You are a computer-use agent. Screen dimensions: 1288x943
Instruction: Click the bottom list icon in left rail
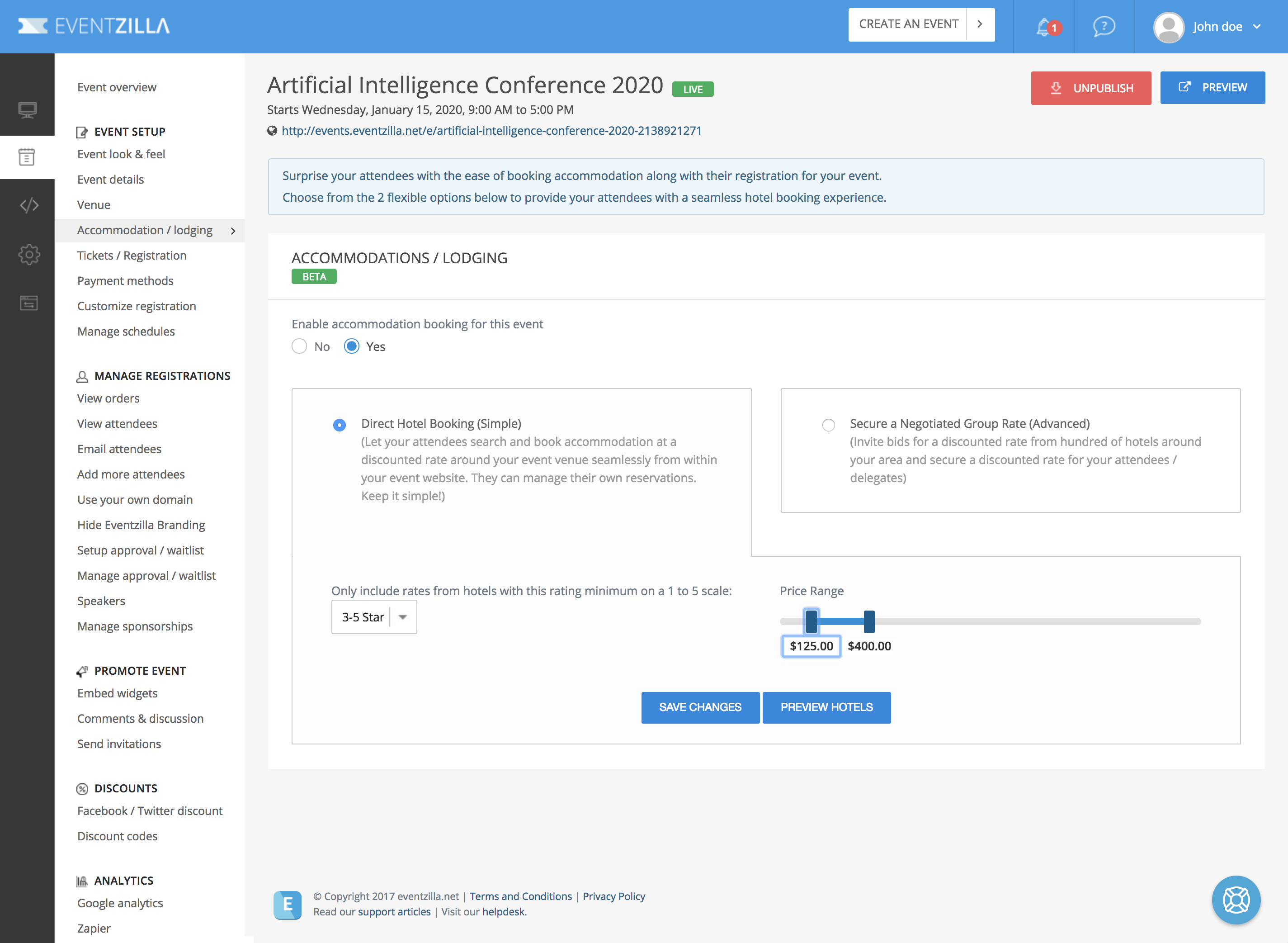point(28,303)
